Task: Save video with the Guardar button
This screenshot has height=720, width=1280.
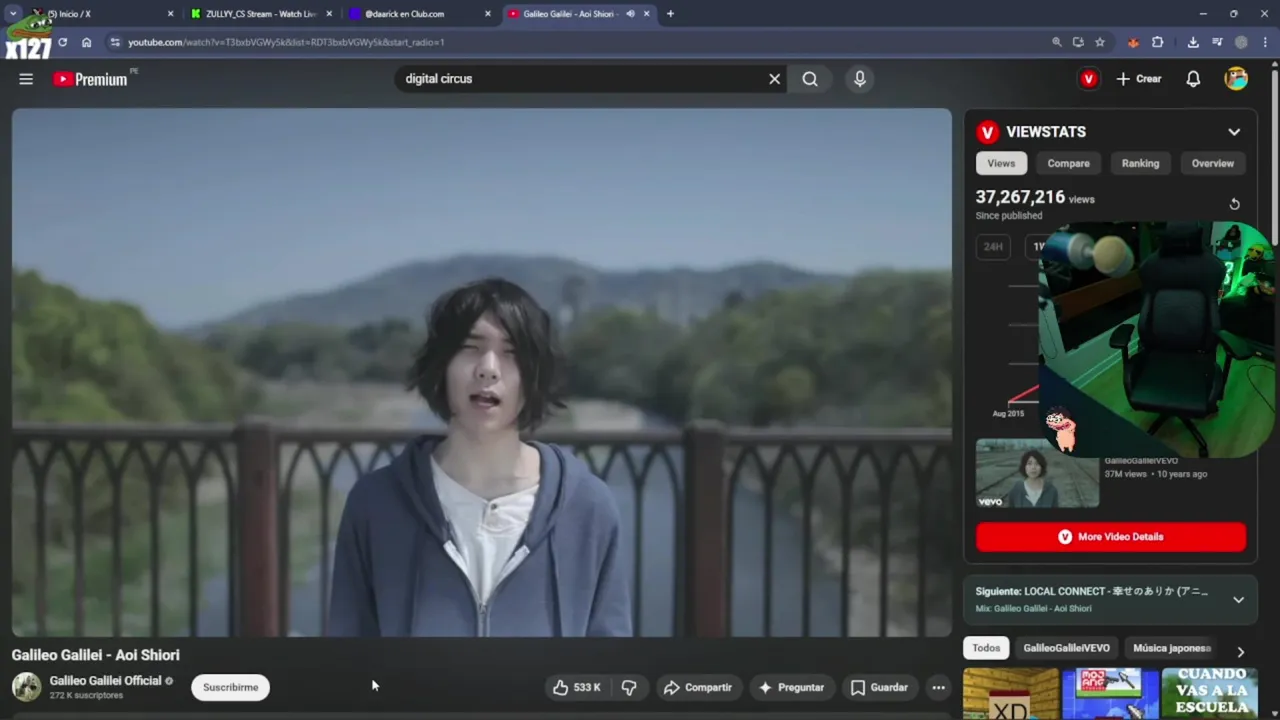Action: coord(879,687)
